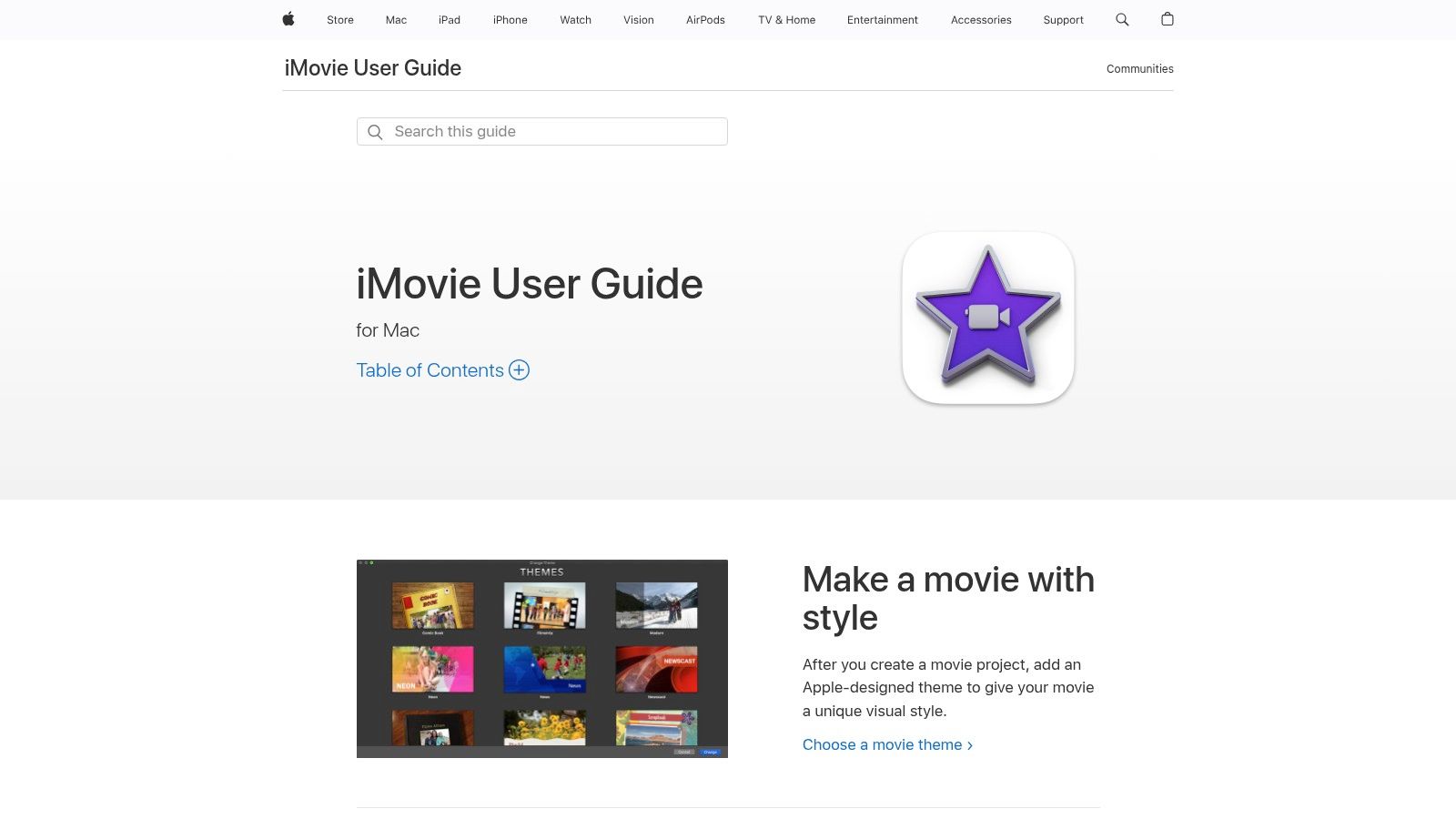Screen dimensions: 1456x819
Task: Click the iMovie User Guide header title
Action: click(x=373, y=68)
